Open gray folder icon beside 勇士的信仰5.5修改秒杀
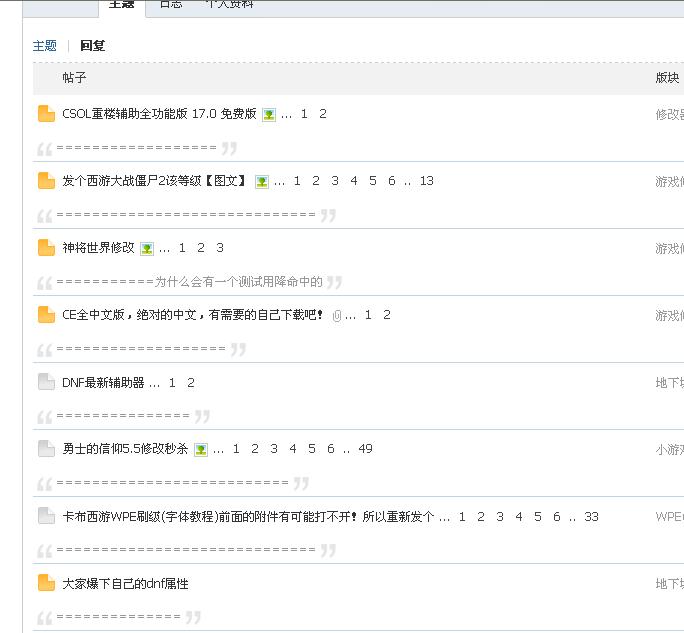Image resolution: width=684 pixels, height=633 pixels. point(46,448)
